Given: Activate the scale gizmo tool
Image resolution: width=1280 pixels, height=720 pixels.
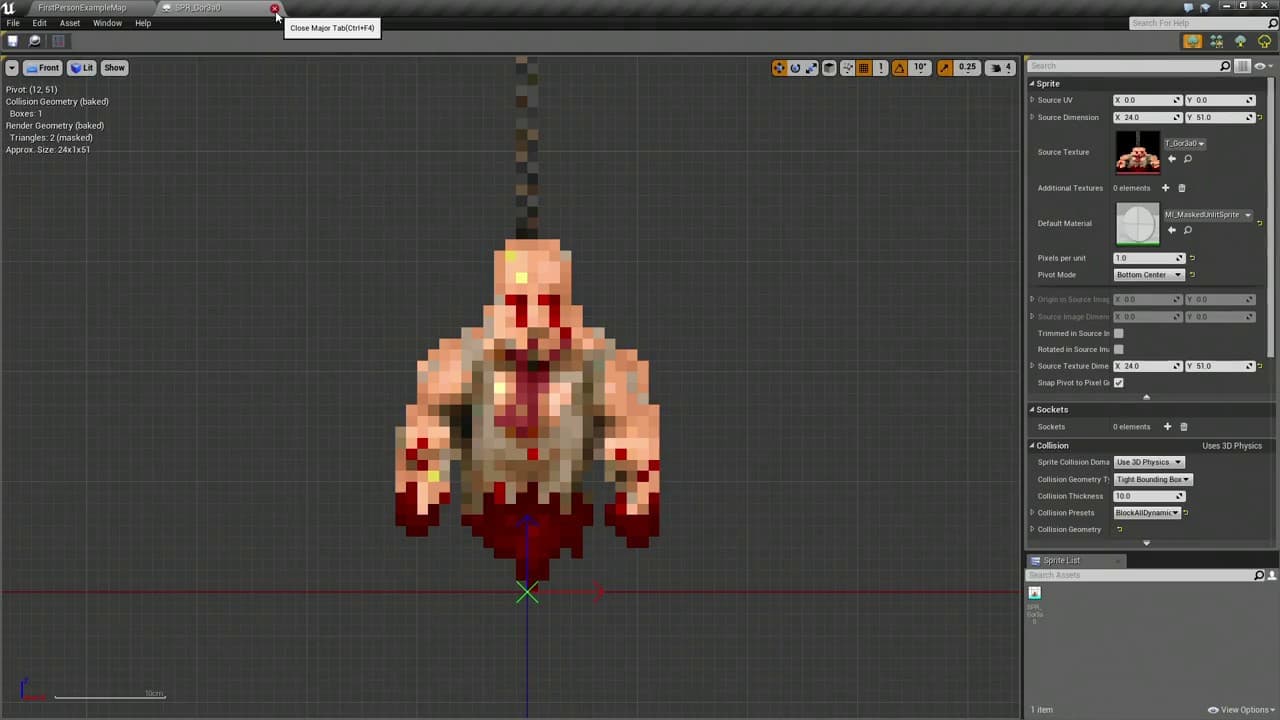Looking at the screenshot, I should coord(811,67).
